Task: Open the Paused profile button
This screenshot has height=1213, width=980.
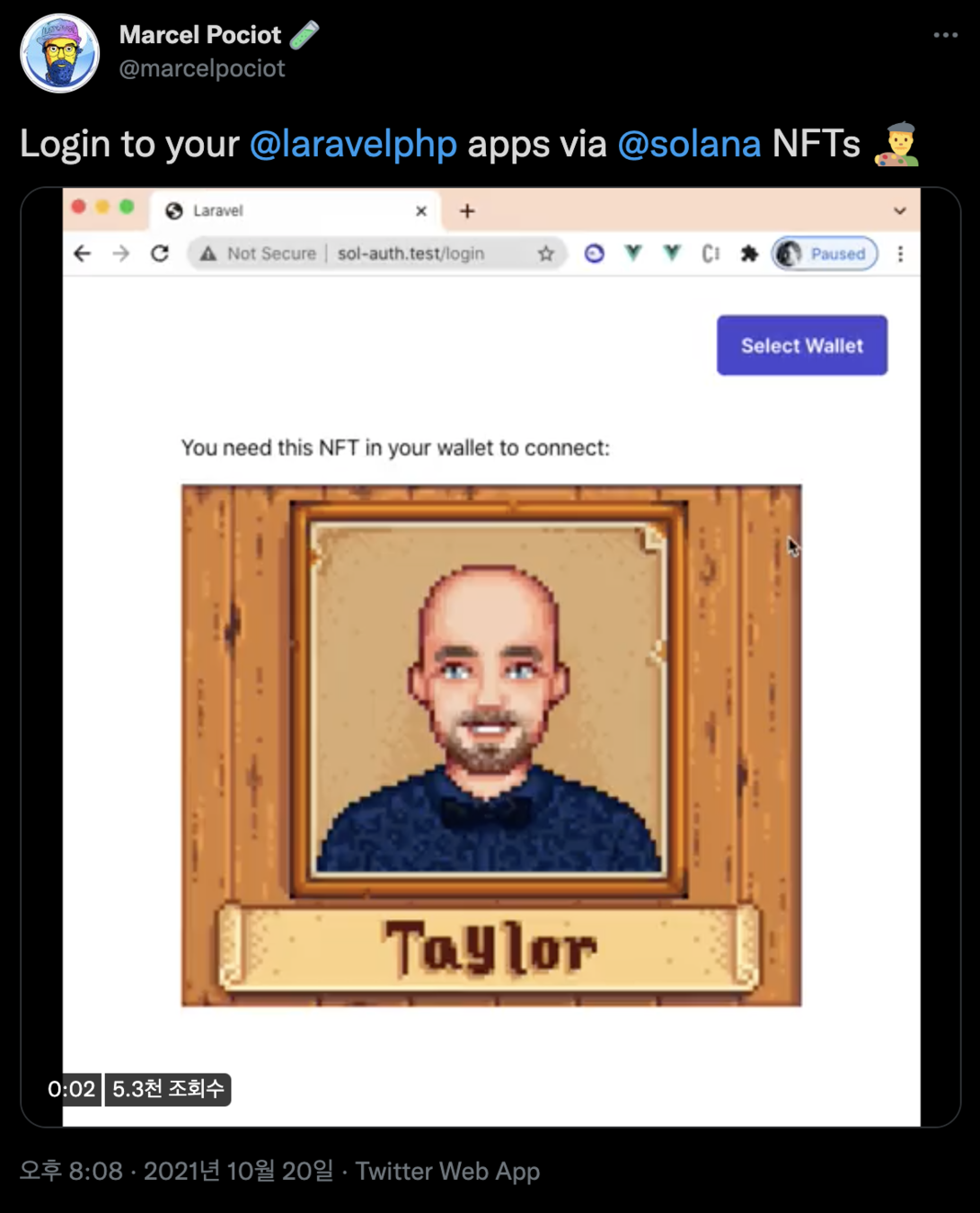Action: [825, 253]
